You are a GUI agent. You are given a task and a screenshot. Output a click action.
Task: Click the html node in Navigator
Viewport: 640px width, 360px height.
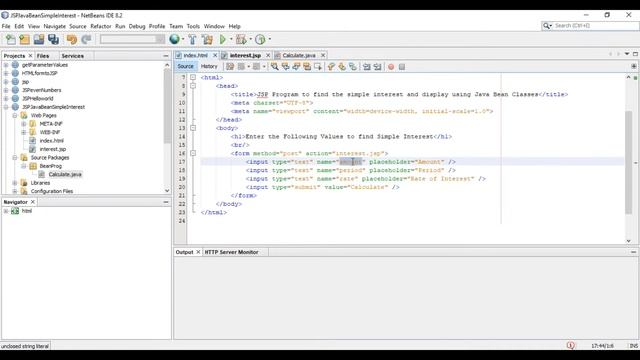(x=27, y=211)
